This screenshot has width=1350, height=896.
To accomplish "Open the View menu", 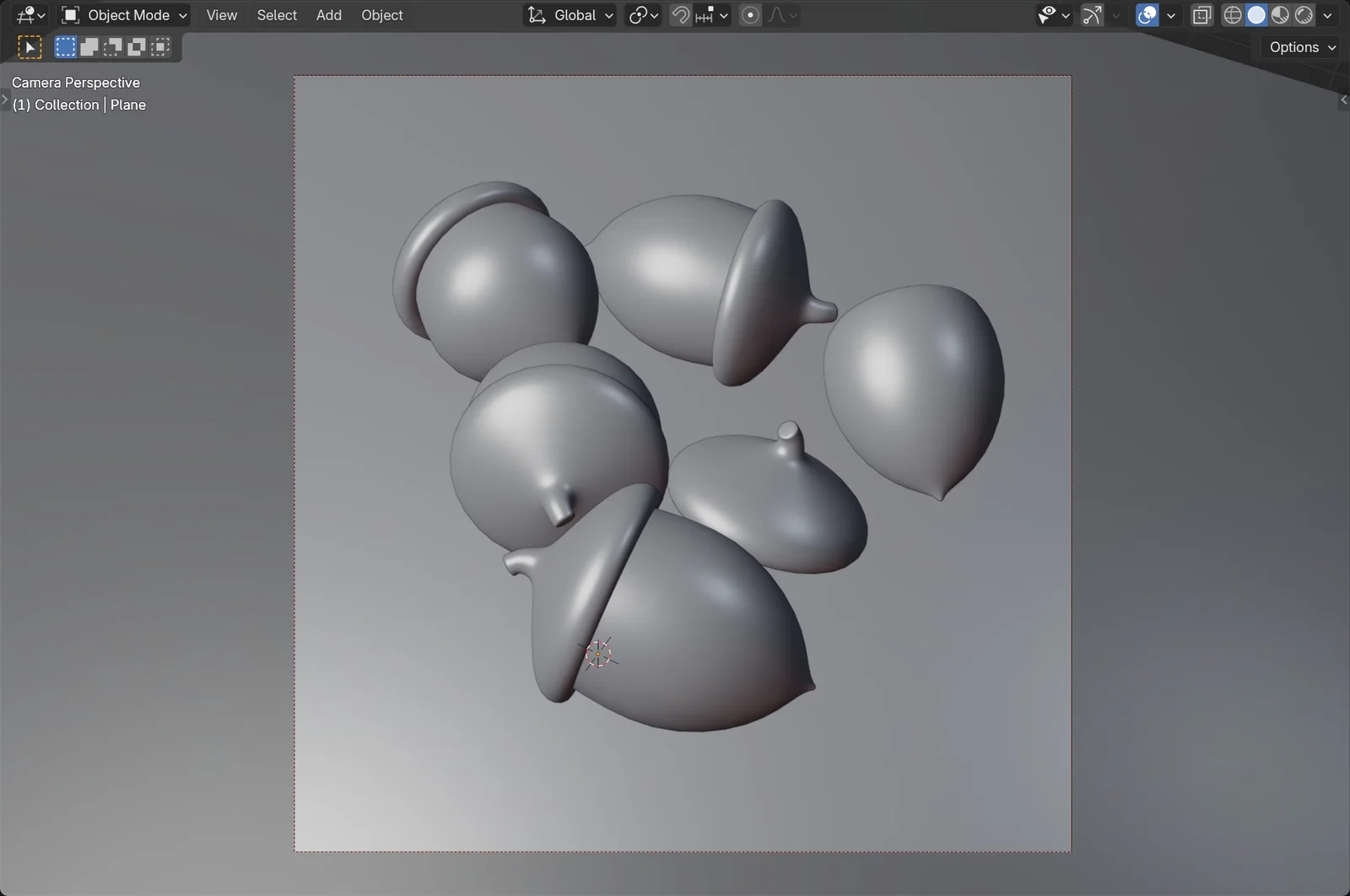I will click(220, 14).
